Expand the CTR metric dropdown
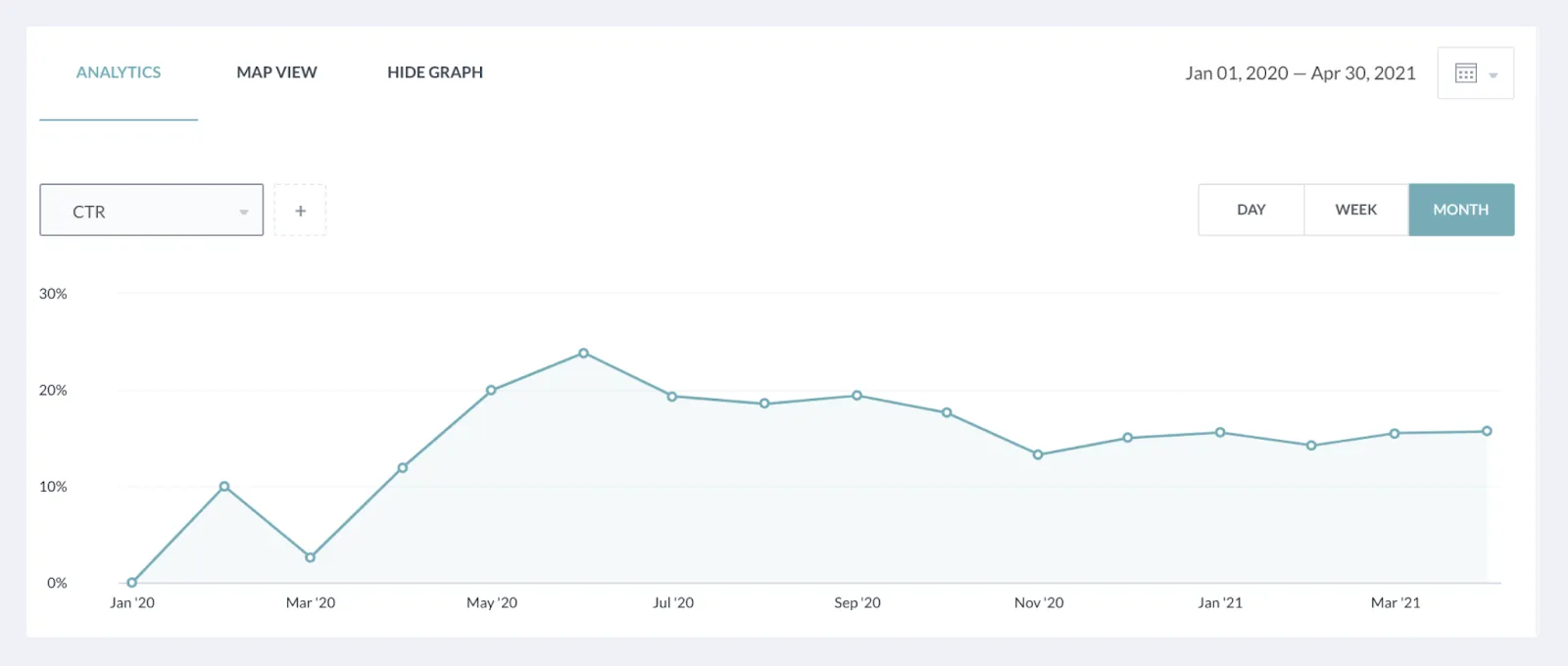 point(151,211)
